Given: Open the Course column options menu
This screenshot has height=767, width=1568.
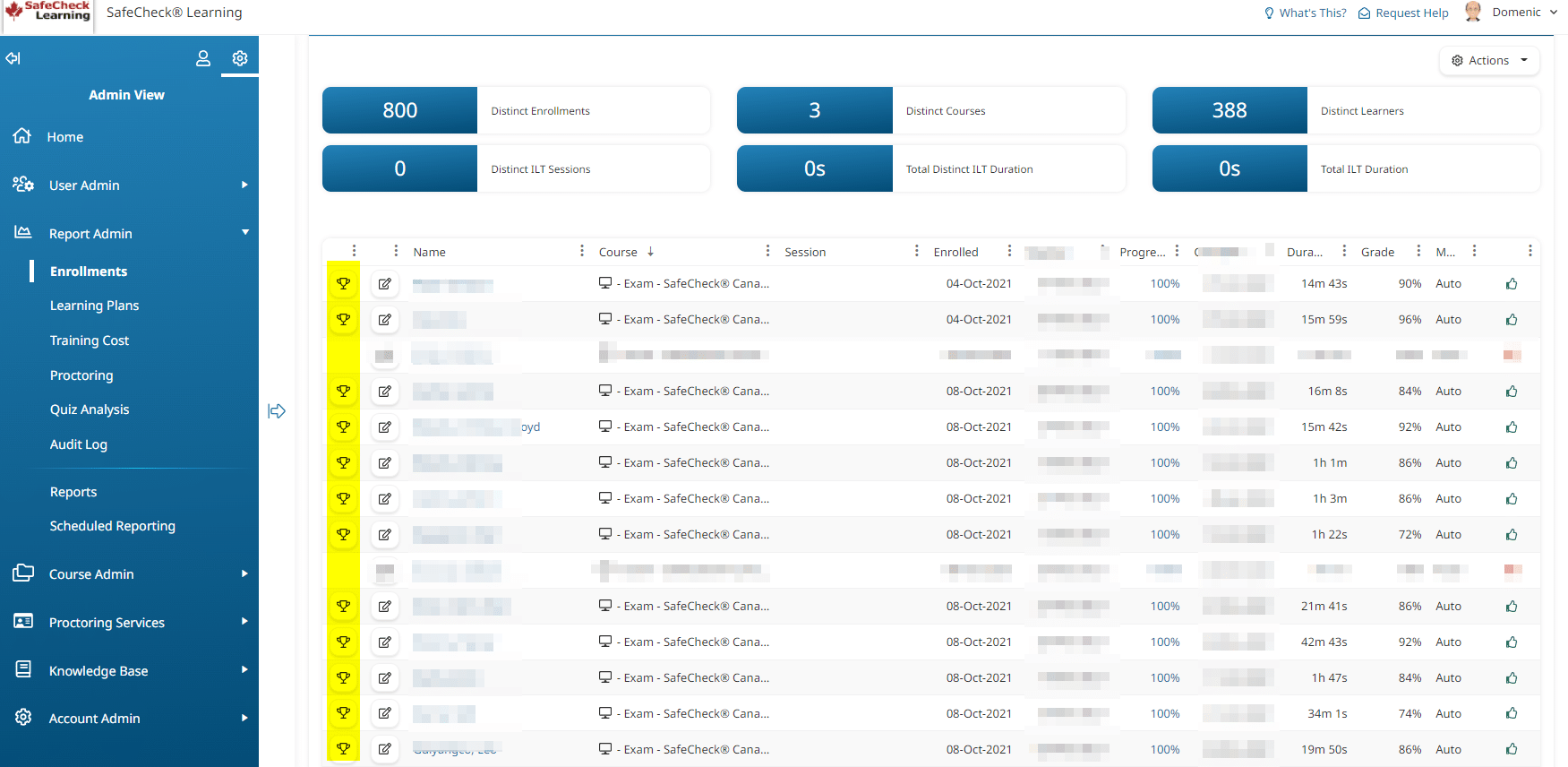Looking at the screenshot, I should click(767, 251).
